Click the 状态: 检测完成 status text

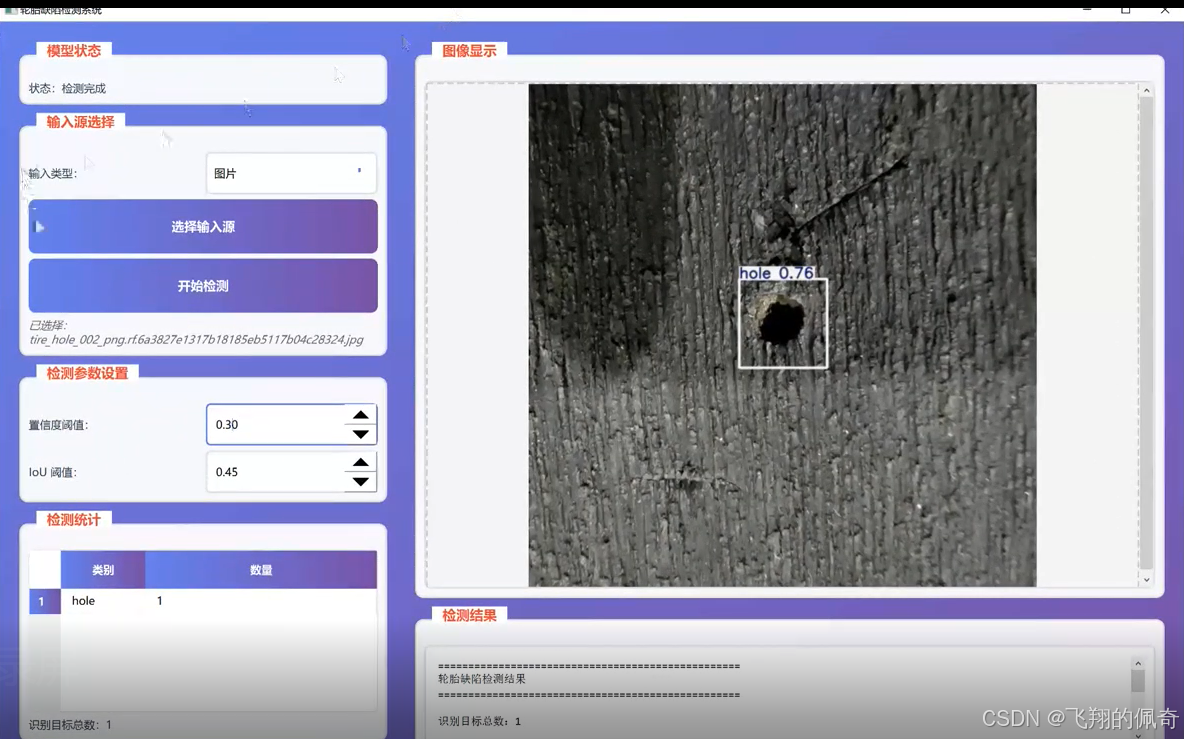coord(67,88)
